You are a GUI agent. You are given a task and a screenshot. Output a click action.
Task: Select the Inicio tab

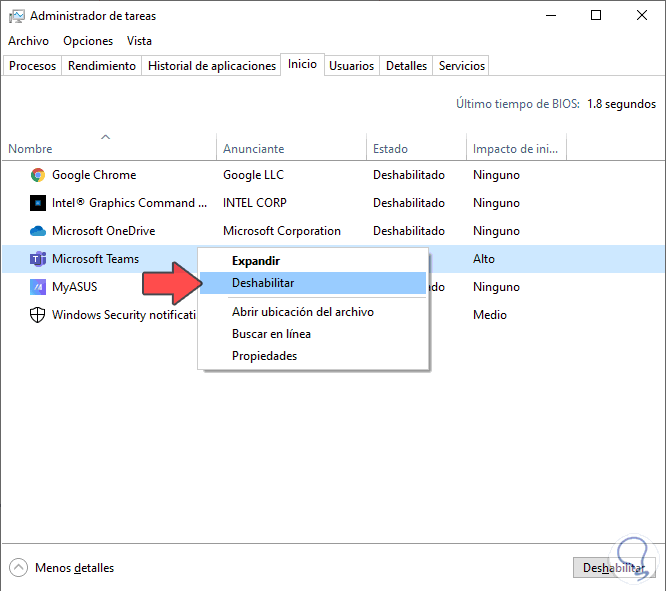(302, 64)
